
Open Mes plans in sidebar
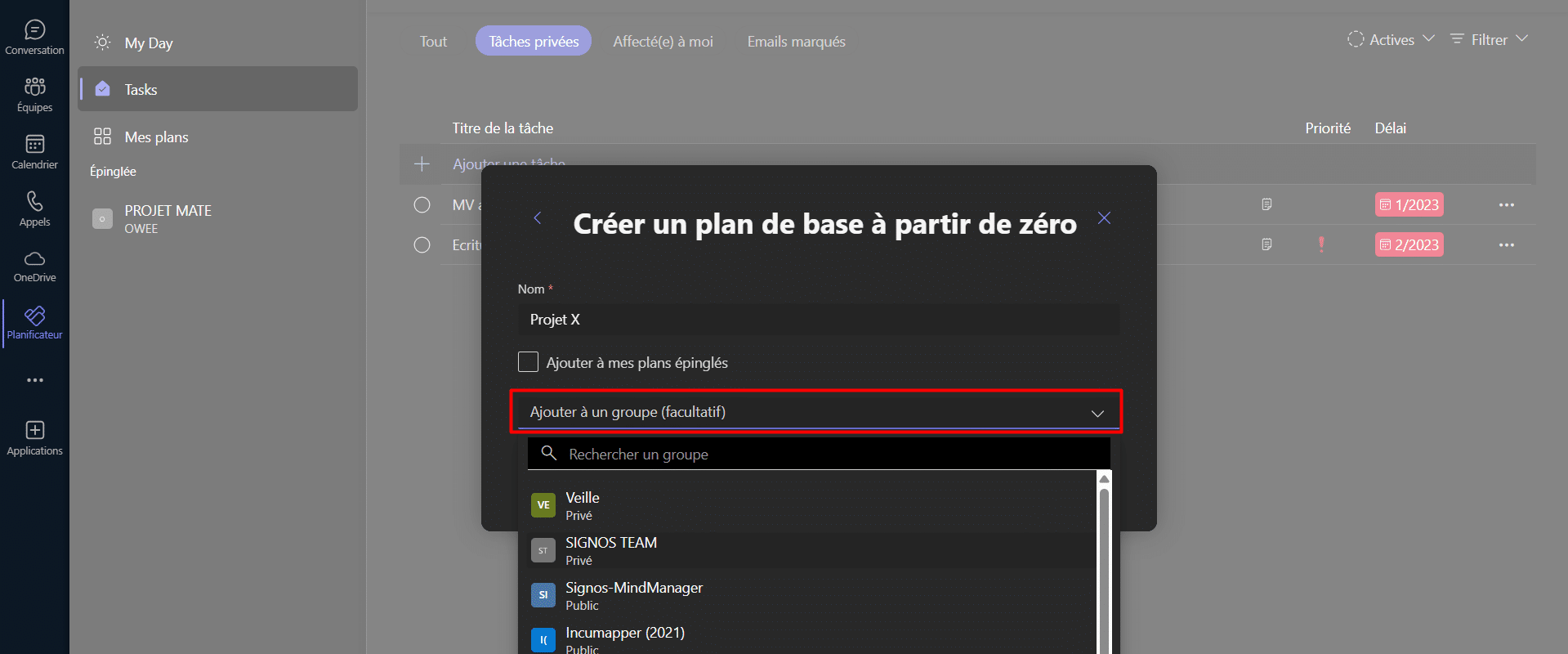[x=156, y=137]
